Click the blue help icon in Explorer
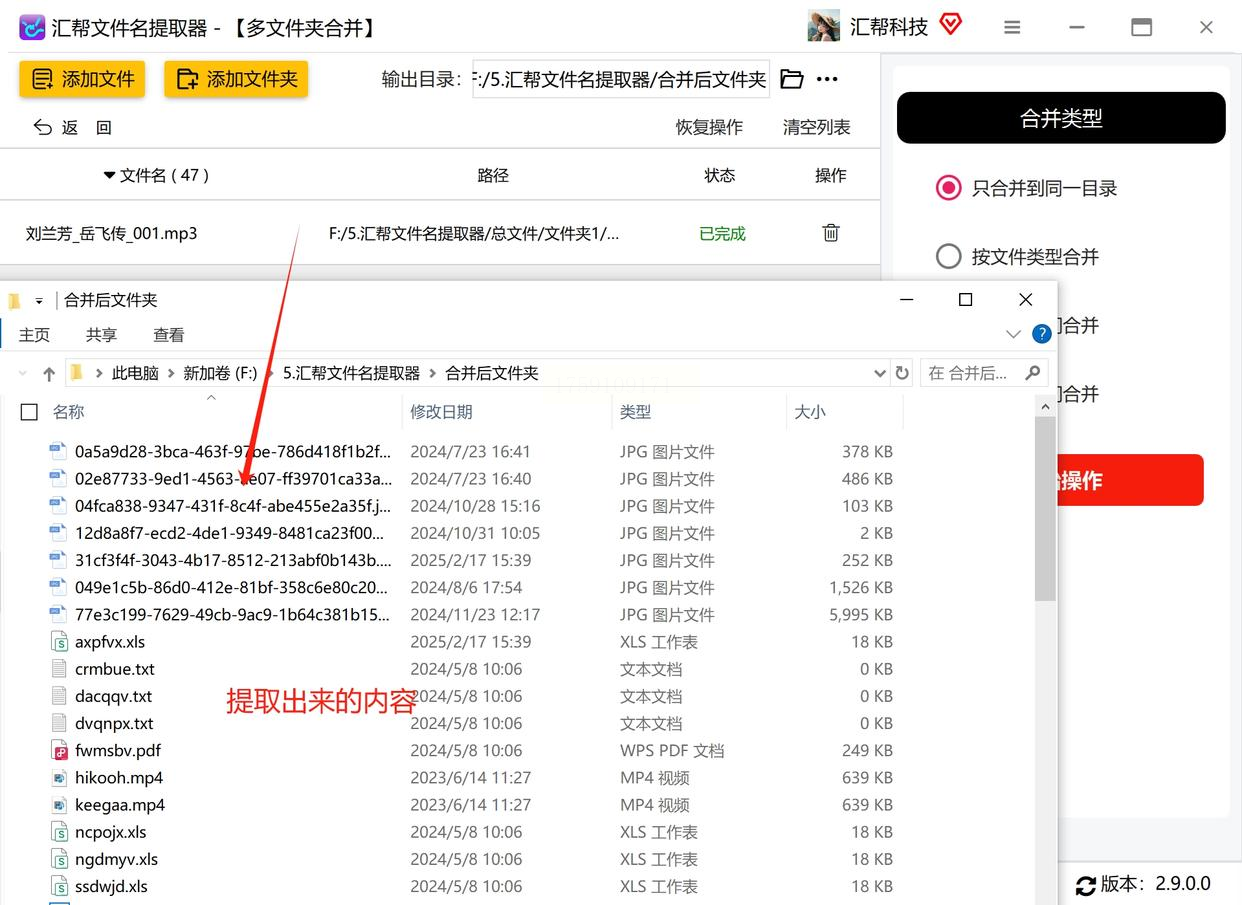 1041,334
